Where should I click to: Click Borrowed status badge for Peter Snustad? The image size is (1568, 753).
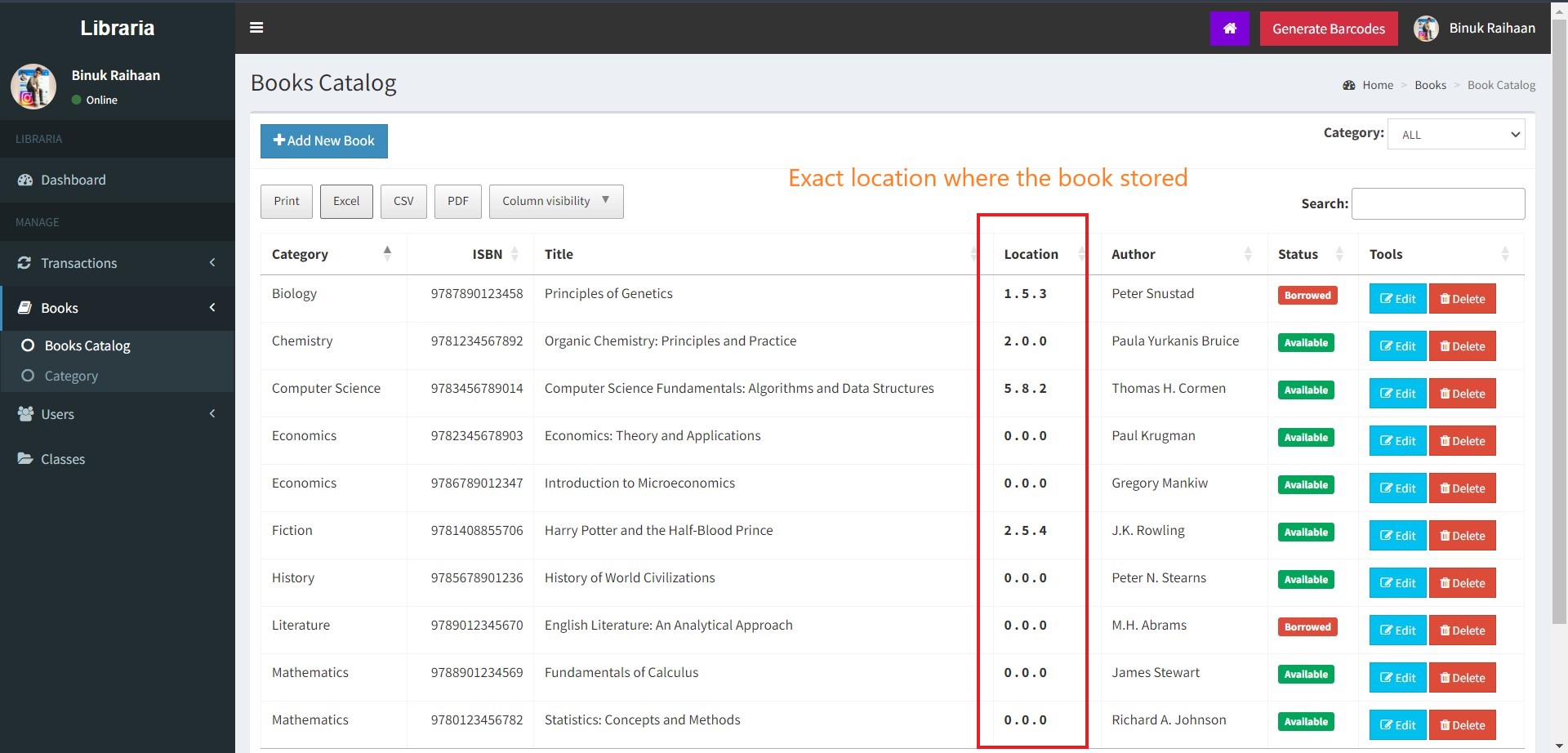pos(1307,296)
